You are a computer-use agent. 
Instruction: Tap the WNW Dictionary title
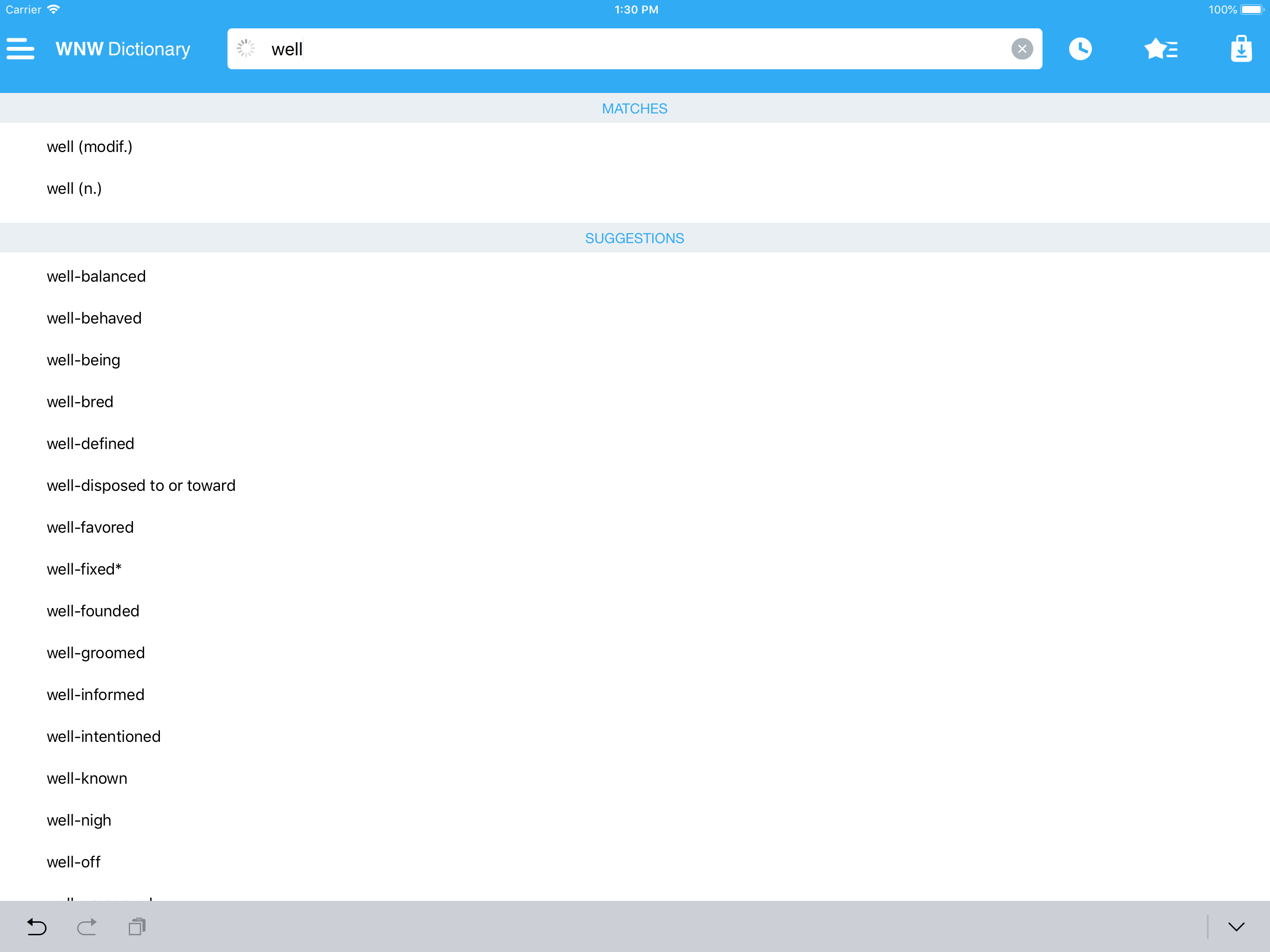tap(123, 49)
